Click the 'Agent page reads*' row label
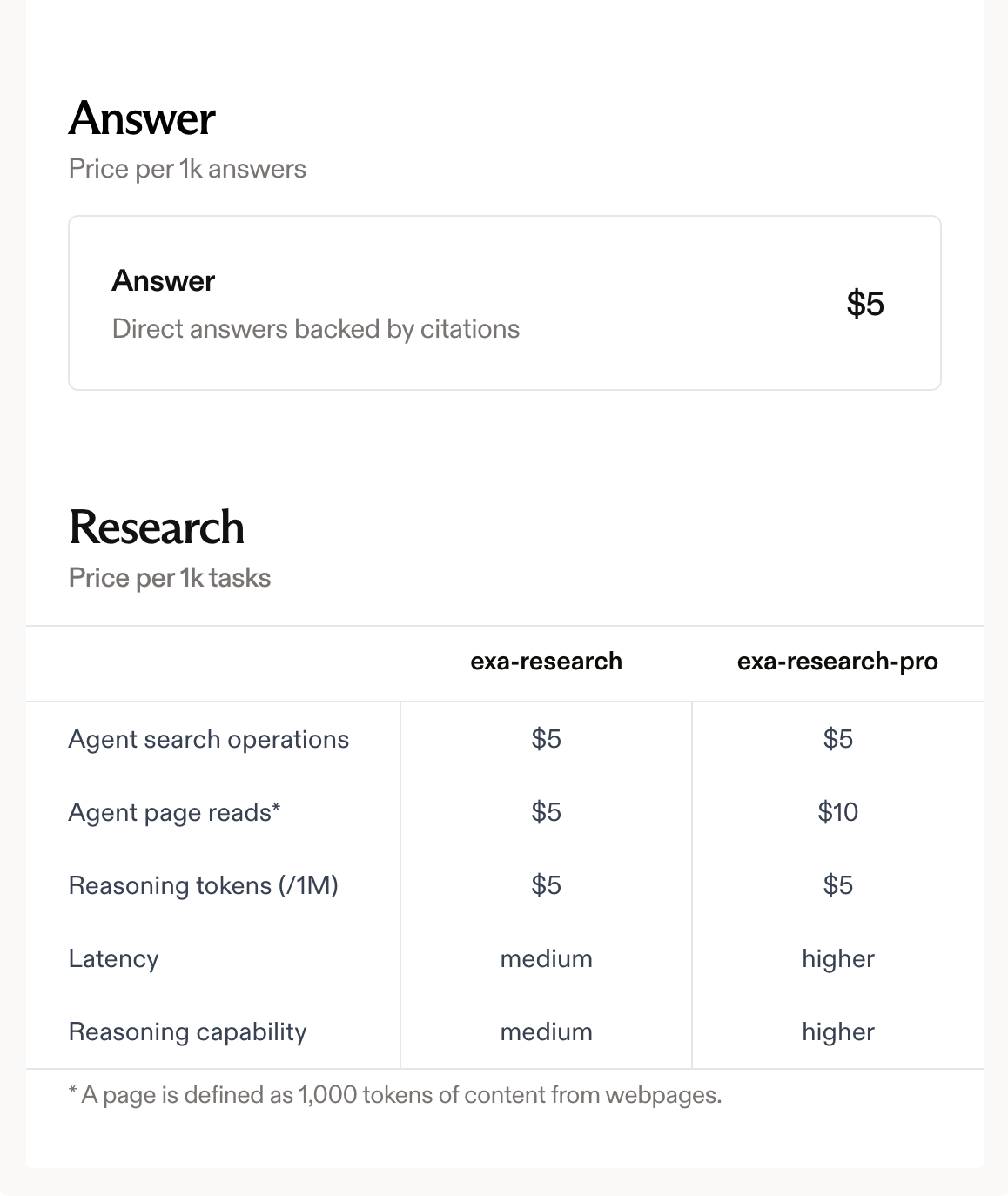The height and width of the screenshot is (1196, 1008). 174,812
